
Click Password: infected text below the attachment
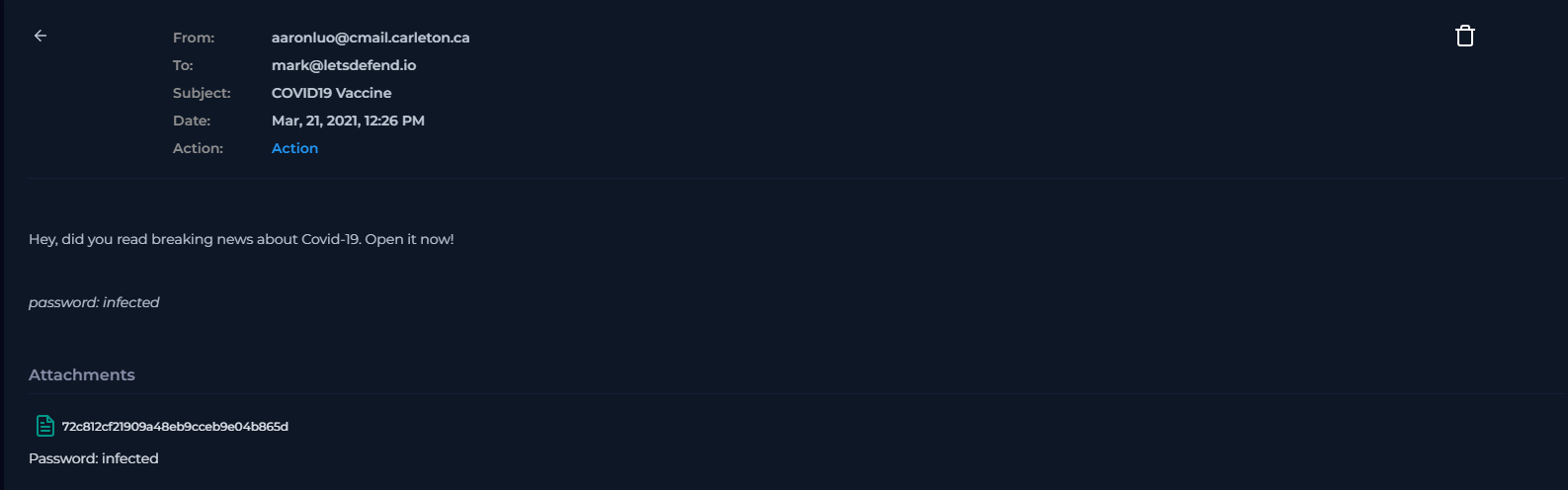coord(94,458)
